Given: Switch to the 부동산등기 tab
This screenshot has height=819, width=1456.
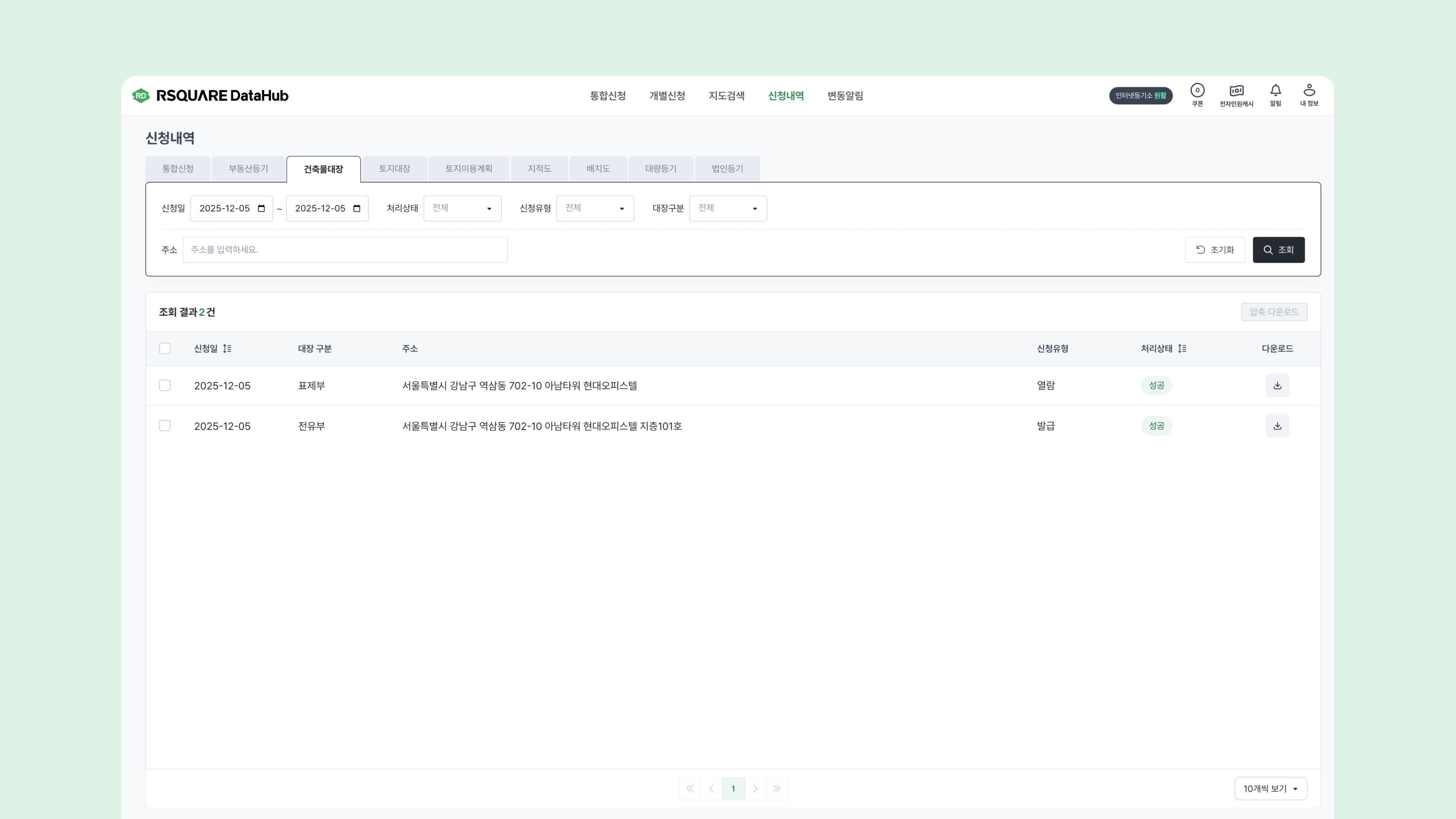Looking at the screenshot, I should tap(248, 168).
